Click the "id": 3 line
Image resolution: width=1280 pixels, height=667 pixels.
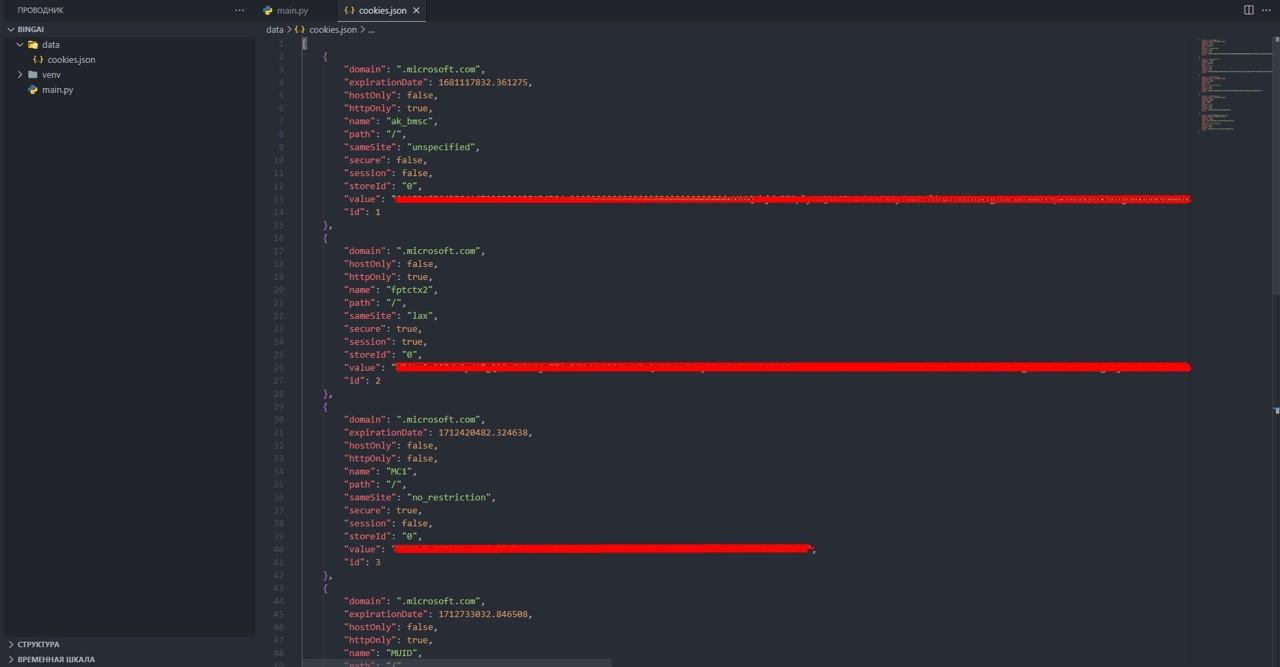tap(362, 562)
